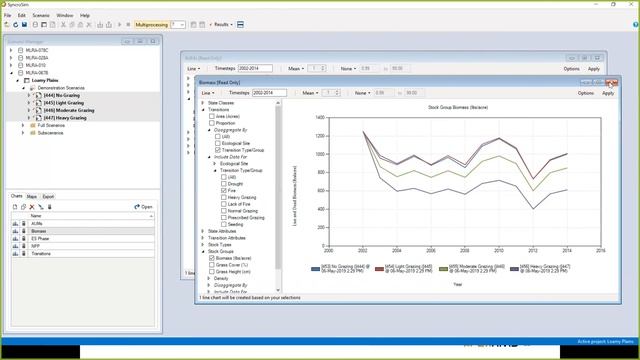Click the red Light Grazing legend swatch
This screenshot has width=640, height=360.
pos(379,269)
